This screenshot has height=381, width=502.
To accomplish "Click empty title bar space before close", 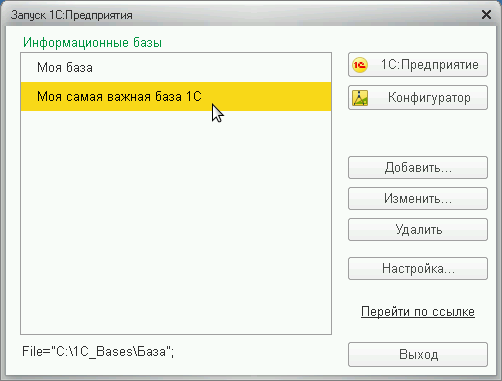I will [307, 15].
